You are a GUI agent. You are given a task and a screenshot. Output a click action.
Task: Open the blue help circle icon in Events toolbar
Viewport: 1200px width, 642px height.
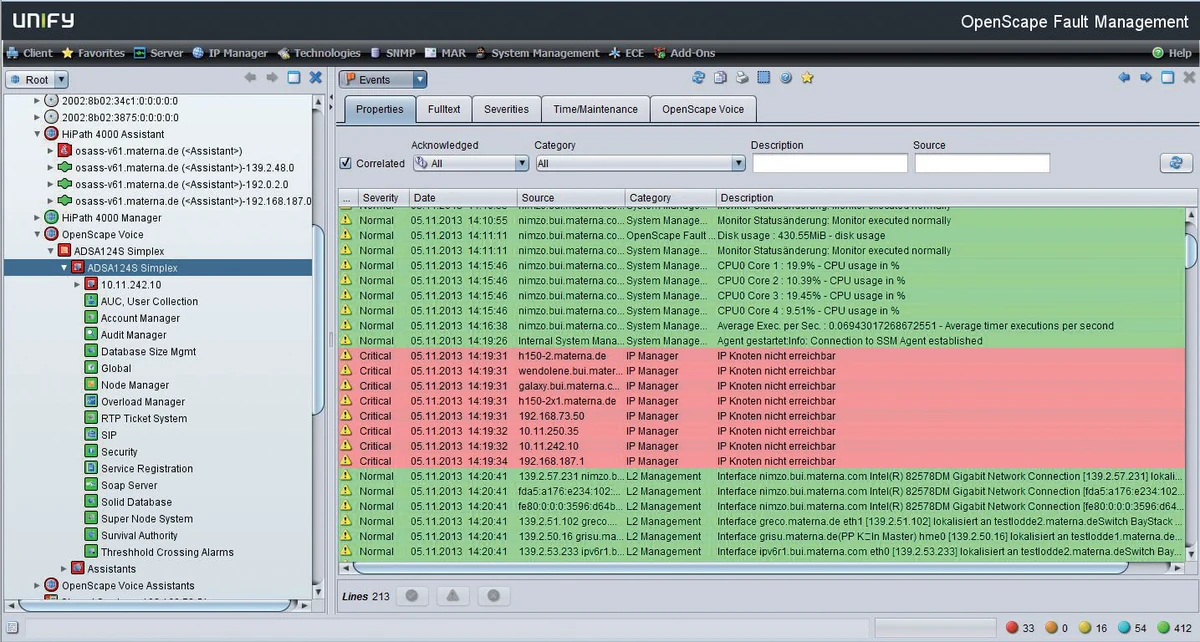[x=786, y=78]
